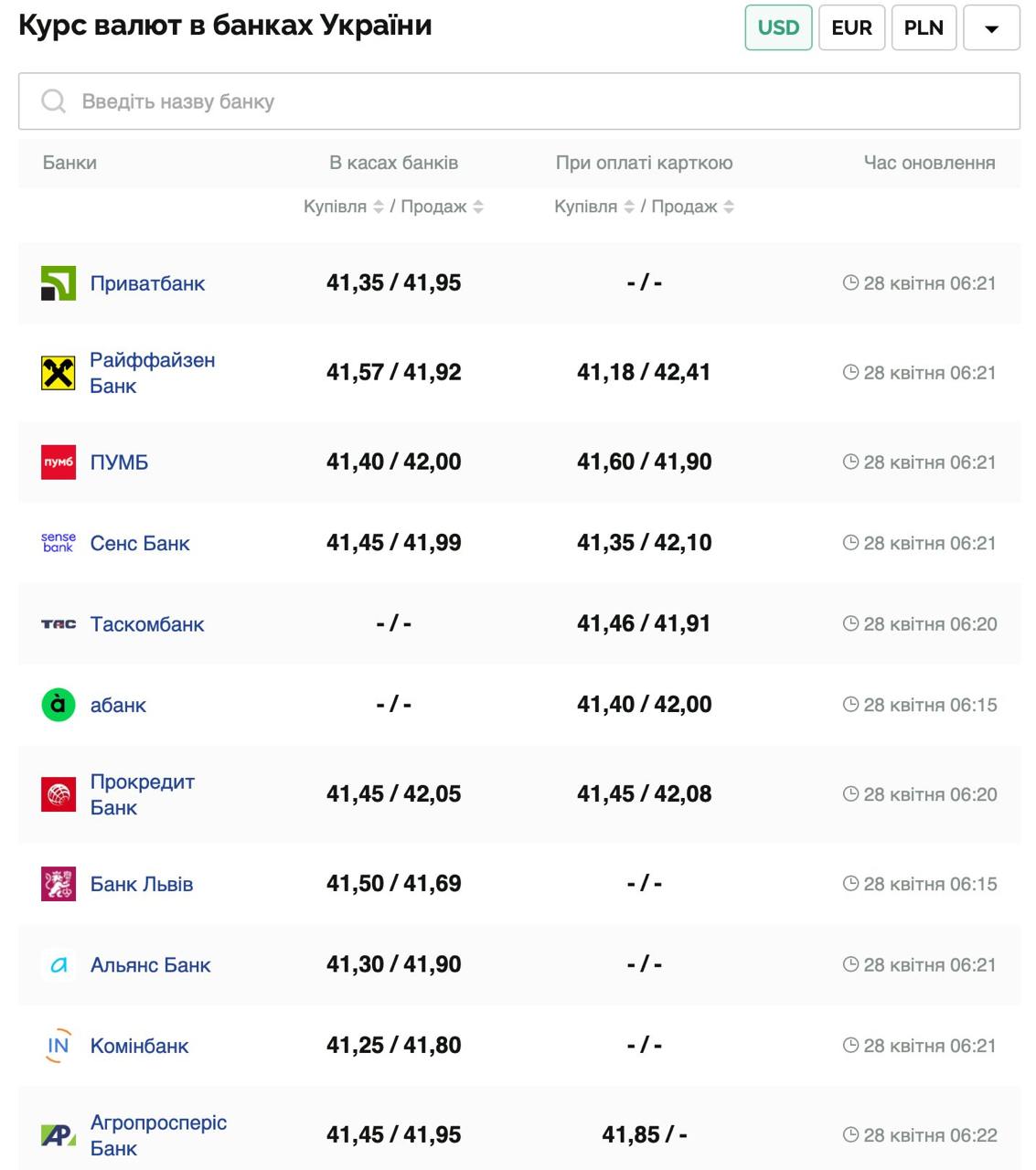Open the more currencies dropdown arrow

(x=991, y=28)
